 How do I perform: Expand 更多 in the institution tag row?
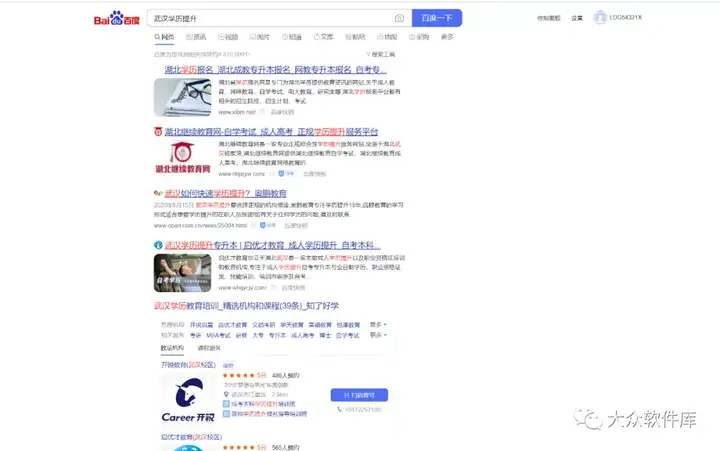(378, 325)
